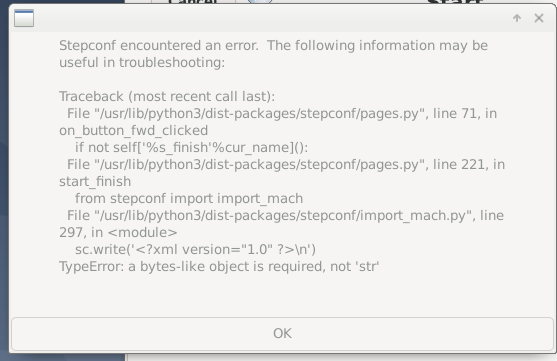
Task: Click the sc.write xml version code line
Action: coord(195,249)
